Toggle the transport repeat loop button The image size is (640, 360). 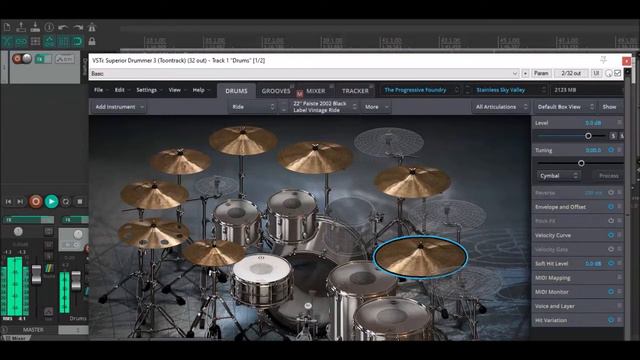pyautogui.click(x=66, y=201)
